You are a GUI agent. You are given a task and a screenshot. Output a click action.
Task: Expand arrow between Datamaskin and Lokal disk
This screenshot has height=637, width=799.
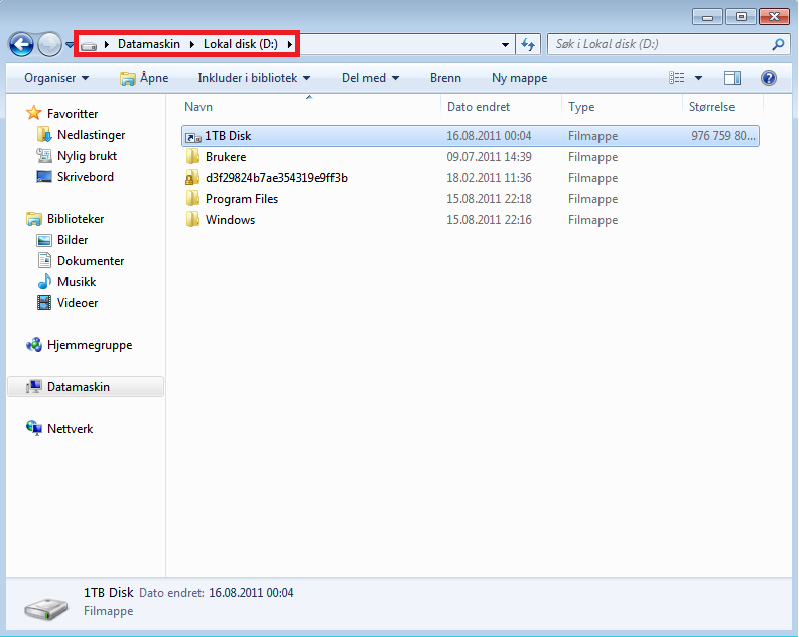(192, 44)
